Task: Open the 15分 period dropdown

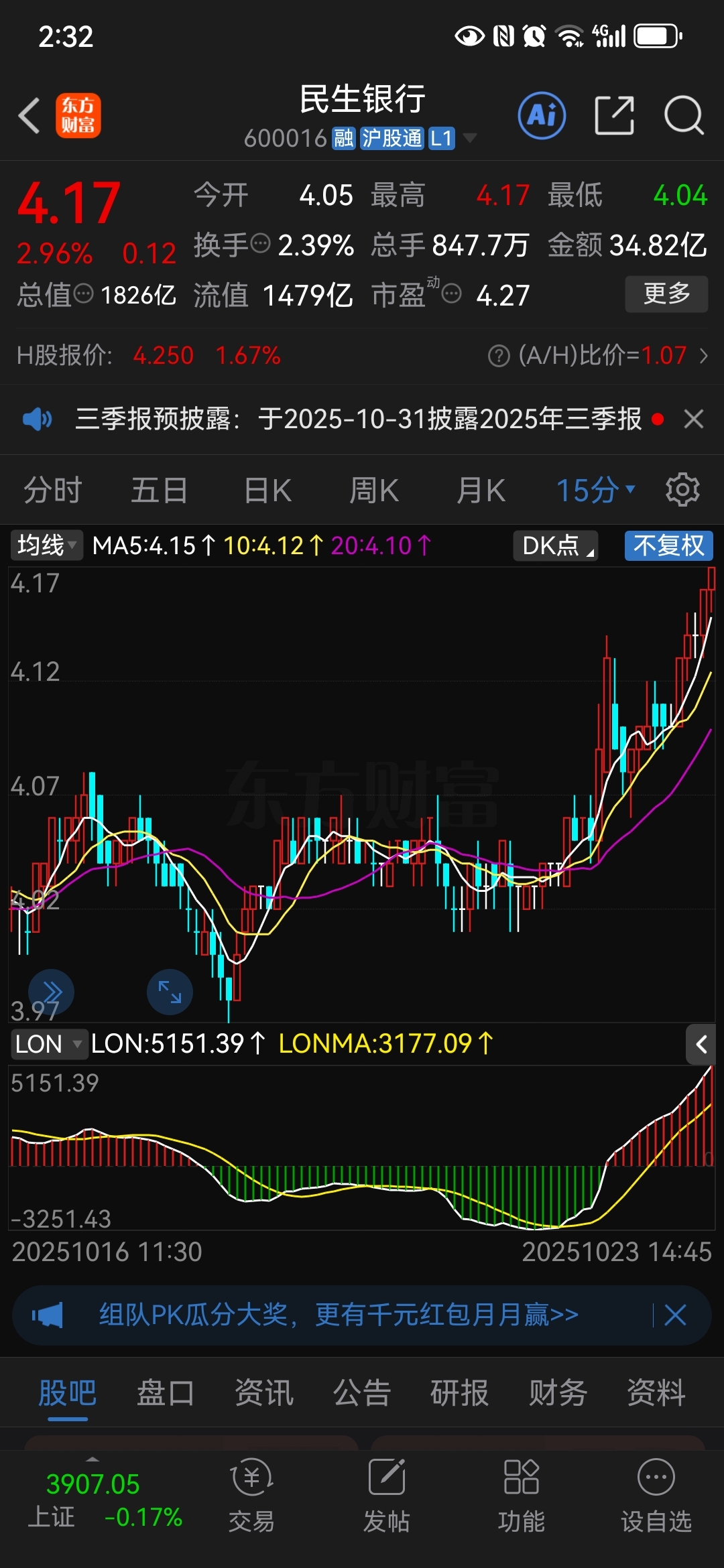Action: pos(595,490)
